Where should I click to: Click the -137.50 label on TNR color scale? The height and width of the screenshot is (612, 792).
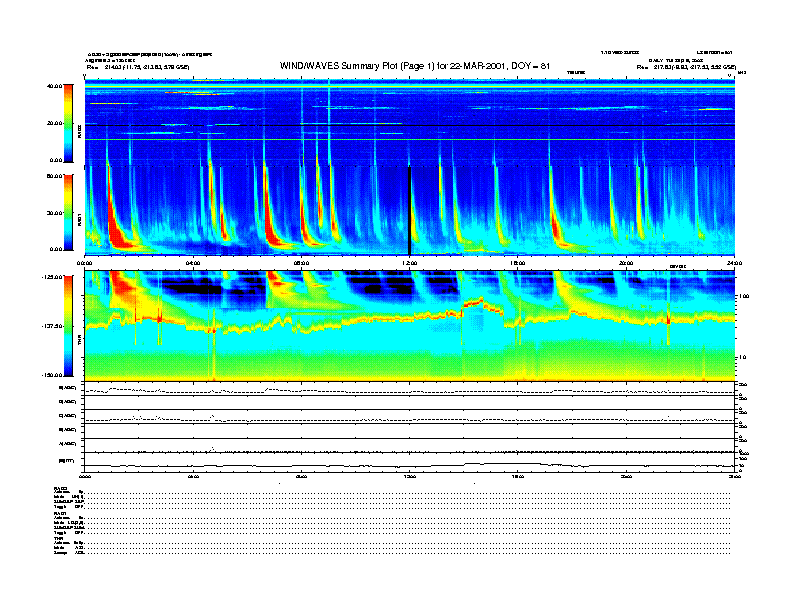point(52,326)
